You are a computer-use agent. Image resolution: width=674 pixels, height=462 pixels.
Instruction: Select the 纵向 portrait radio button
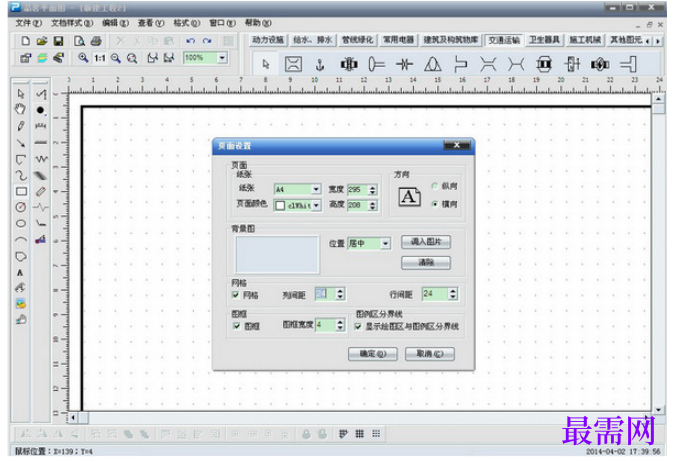click(x=435, y=186)
